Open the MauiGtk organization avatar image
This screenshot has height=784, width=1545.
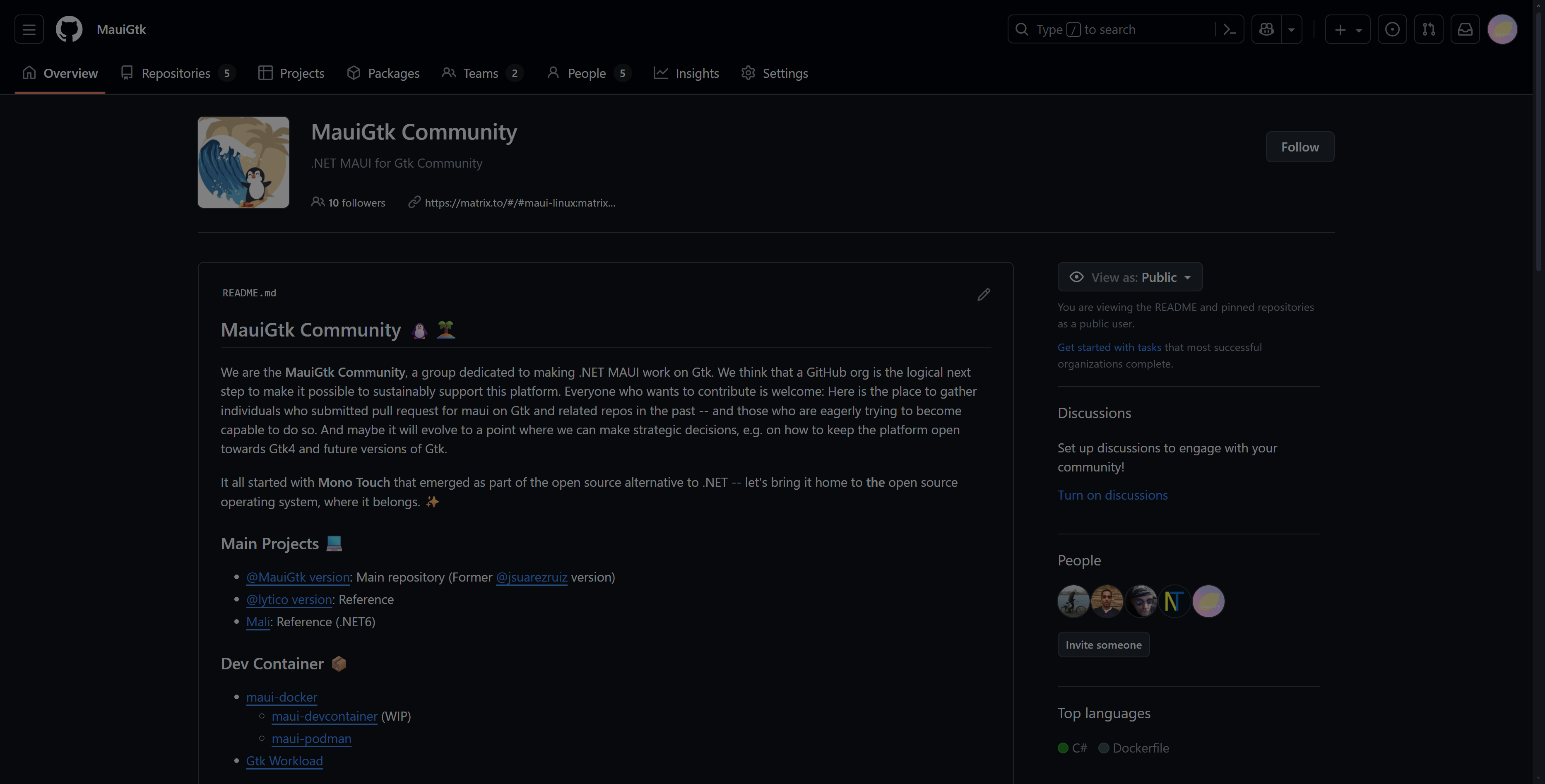tap(243, 163)
